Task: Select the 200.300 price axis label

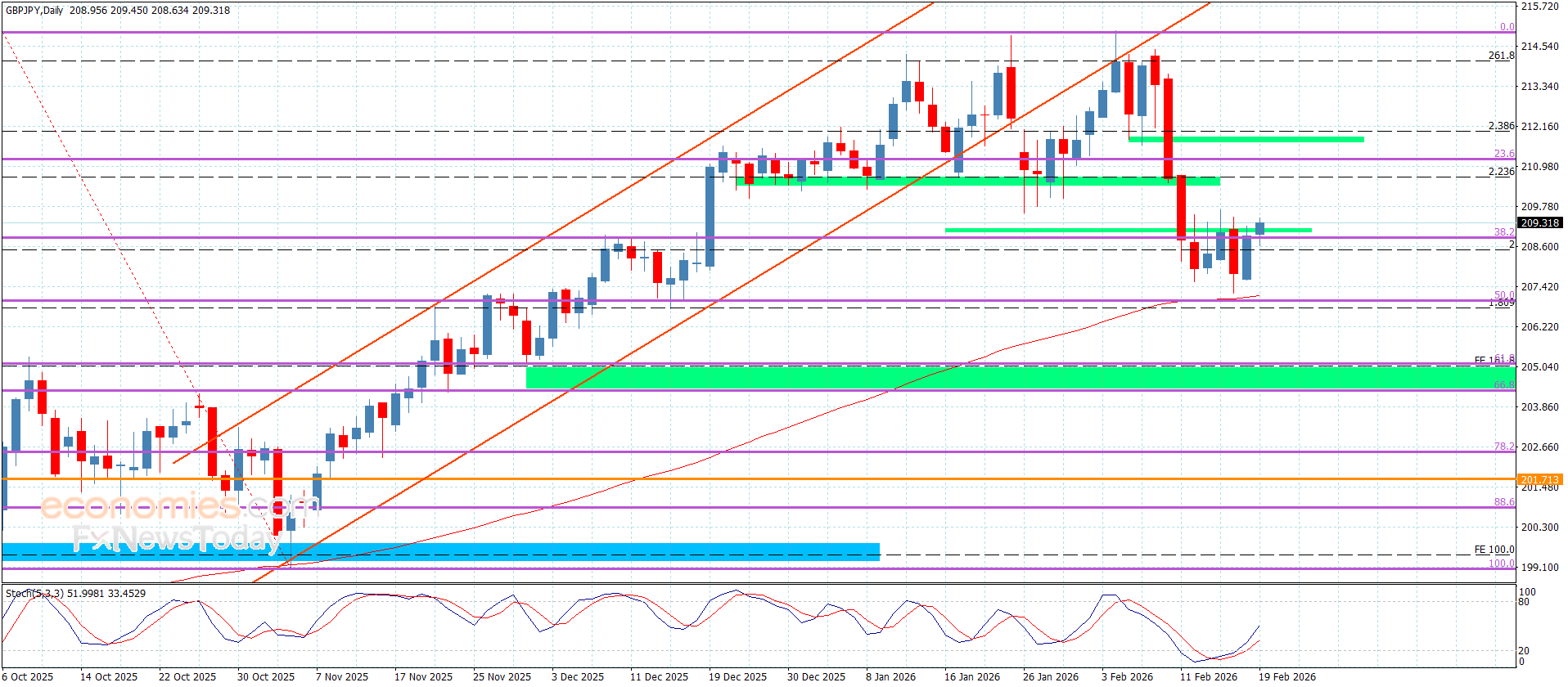Action: [1539, 528]
